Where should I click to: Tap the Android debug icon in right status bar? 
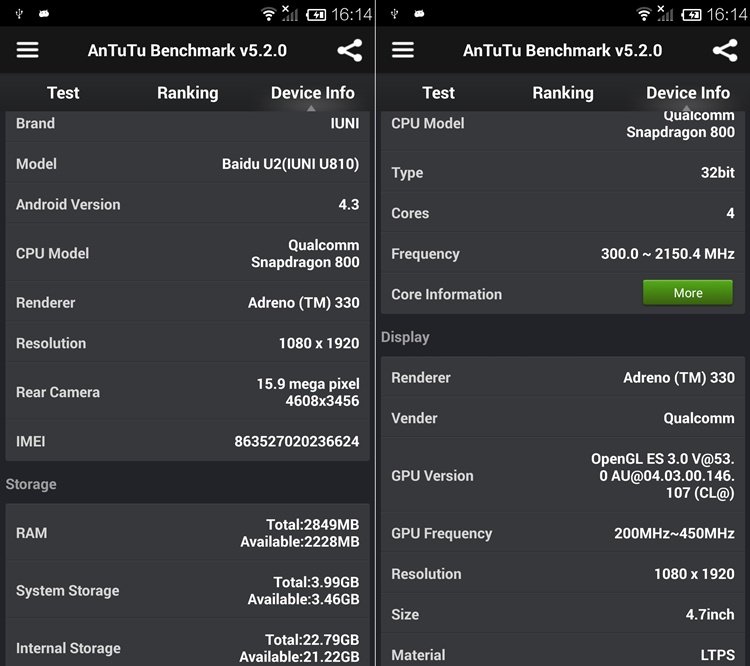pyautogui.click(x=419, y=14)
